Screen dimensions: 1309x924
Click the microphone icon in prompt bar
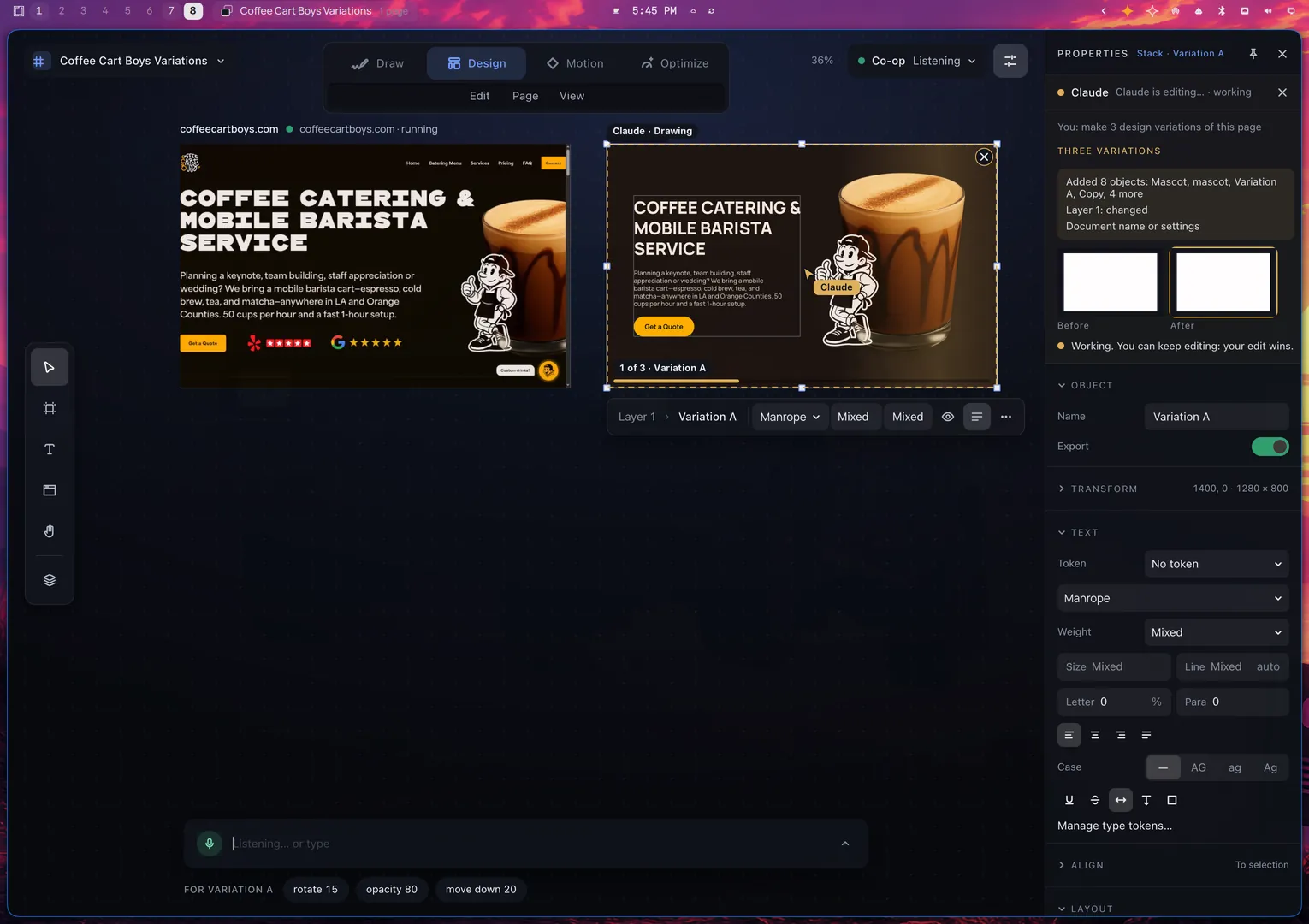click(210, 844)
